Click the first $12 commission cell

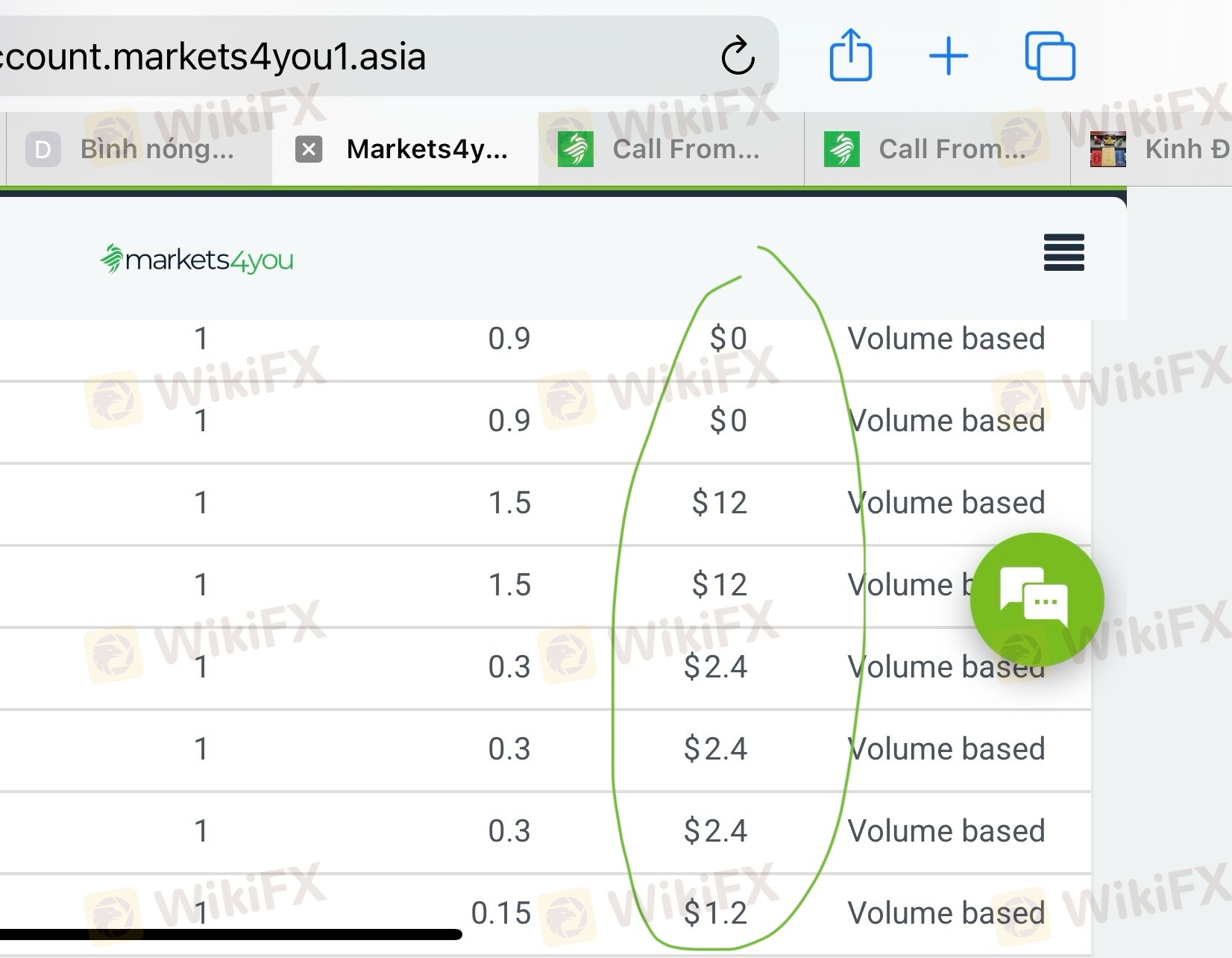(x=719, y=503)
